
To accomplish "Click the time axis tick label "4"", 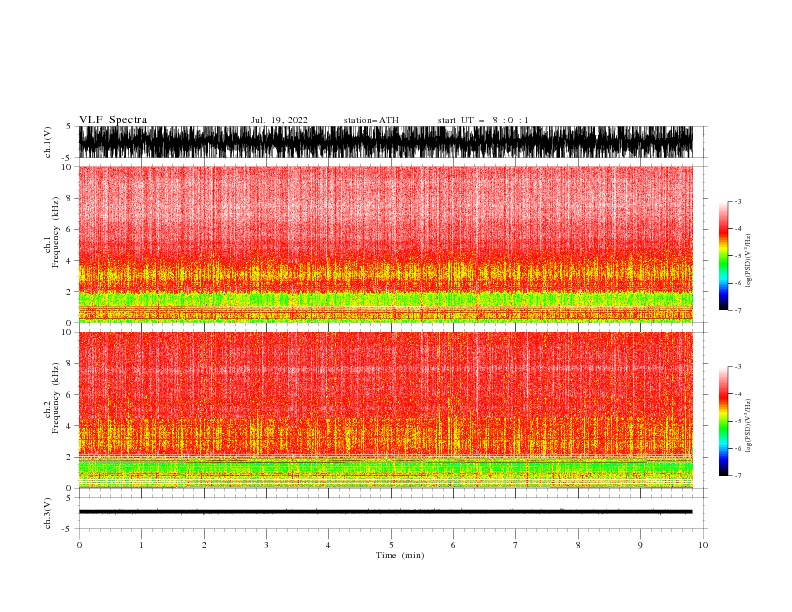I will [x=328, y=545].
